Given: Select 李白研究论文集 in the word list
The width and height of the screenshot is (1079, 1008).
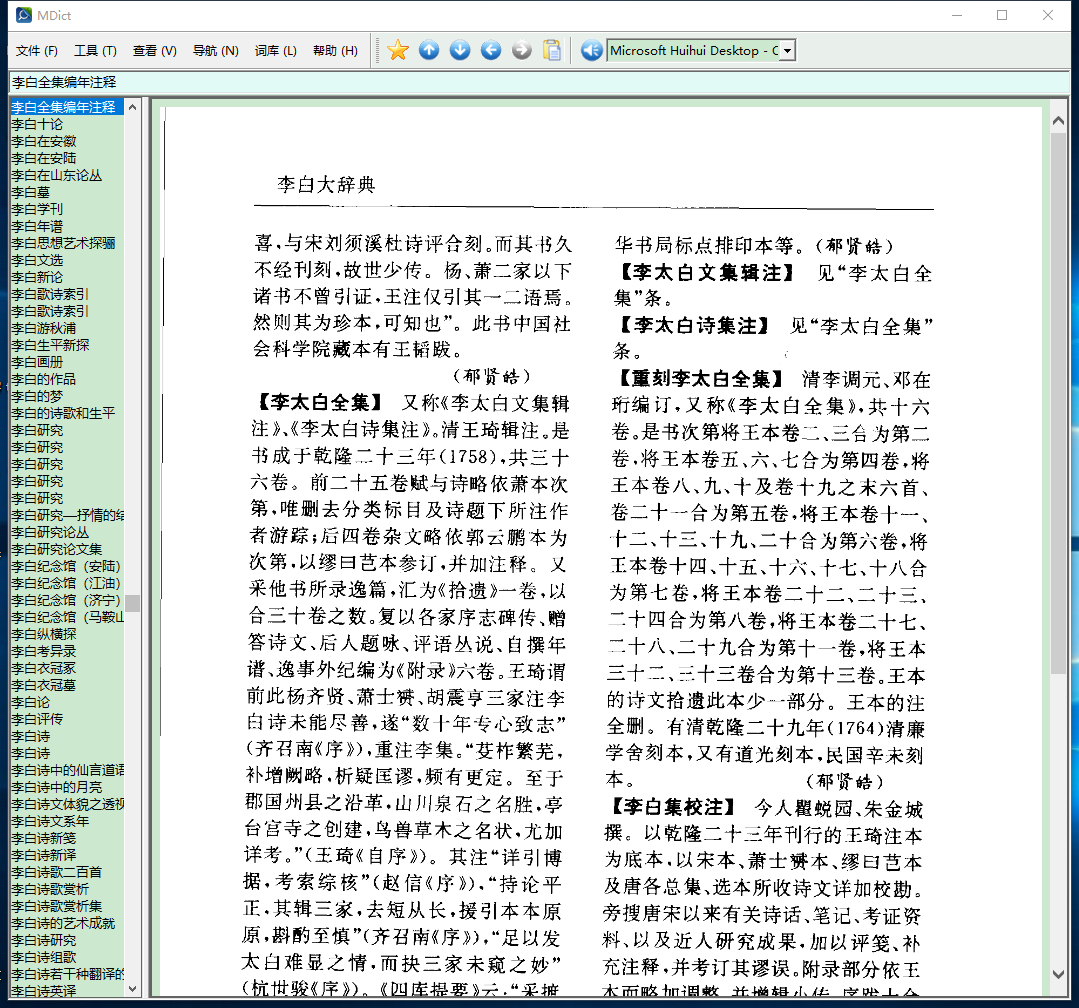Looking at the screenshot, I should click(x=56, y=549).
